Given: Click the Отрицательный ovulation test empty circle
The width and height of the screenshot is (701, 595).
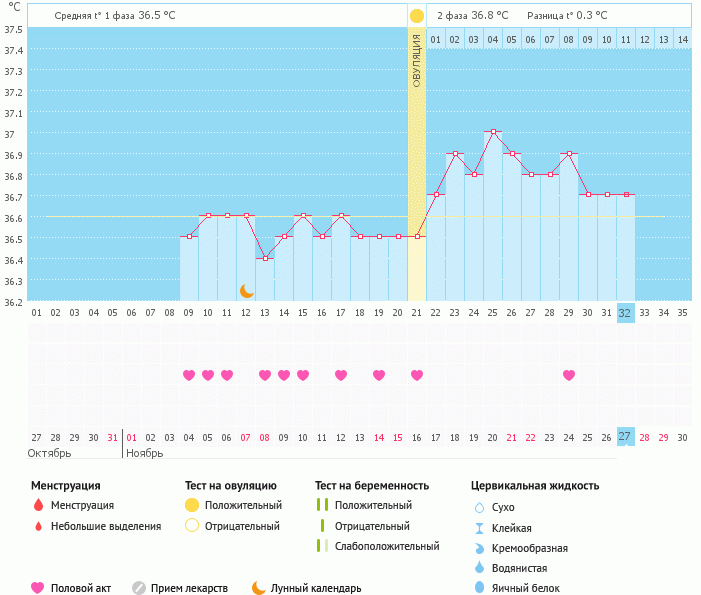Looking at the screenshot, I should coord(192,526).
